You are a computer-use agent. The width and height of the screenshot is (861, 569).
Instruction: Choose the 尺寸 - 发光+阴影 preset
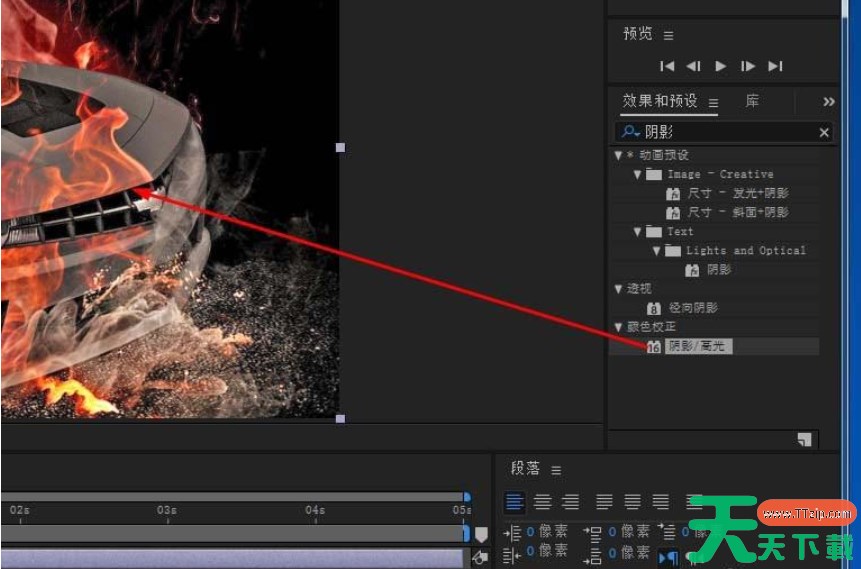(x=738, y=193)
